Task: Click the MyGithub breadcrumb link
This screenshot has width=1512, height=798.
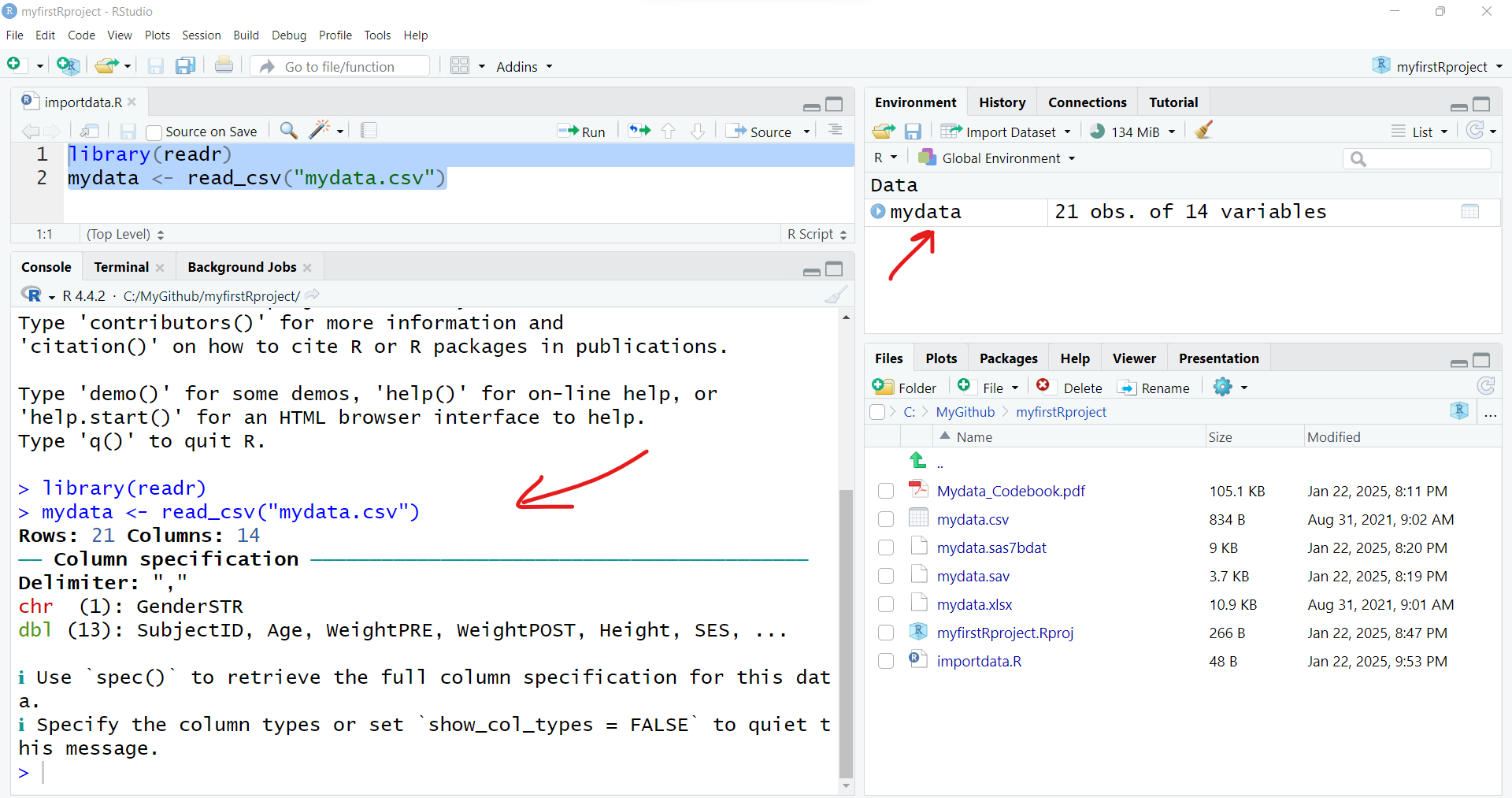Action: tap(965, 412)
